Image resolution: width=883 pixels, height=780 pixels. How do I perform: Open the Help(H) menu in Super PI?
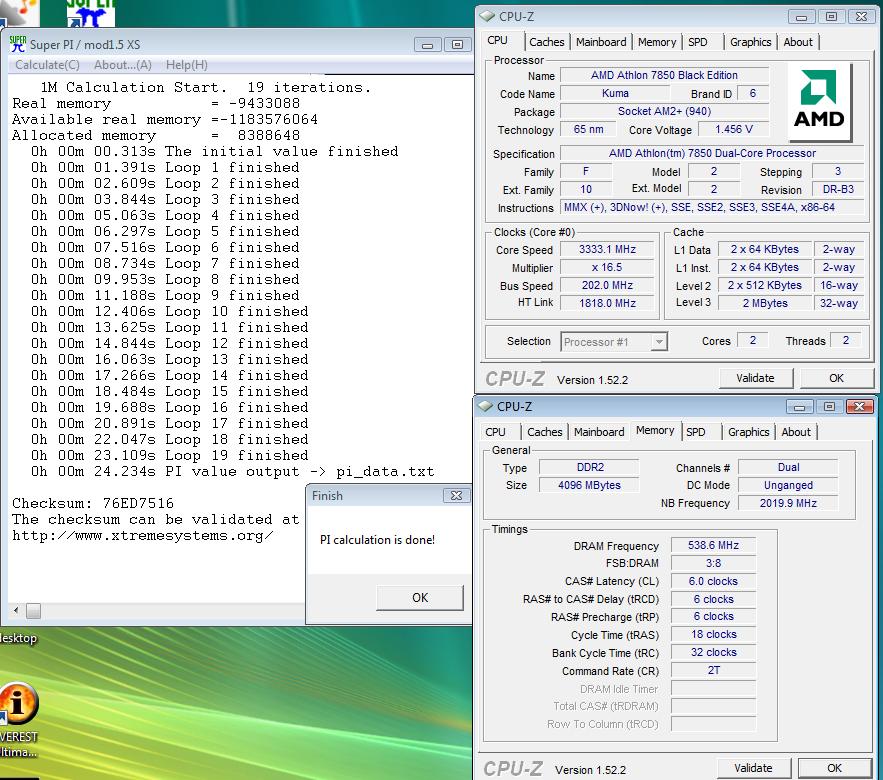[x=186, y=65]
